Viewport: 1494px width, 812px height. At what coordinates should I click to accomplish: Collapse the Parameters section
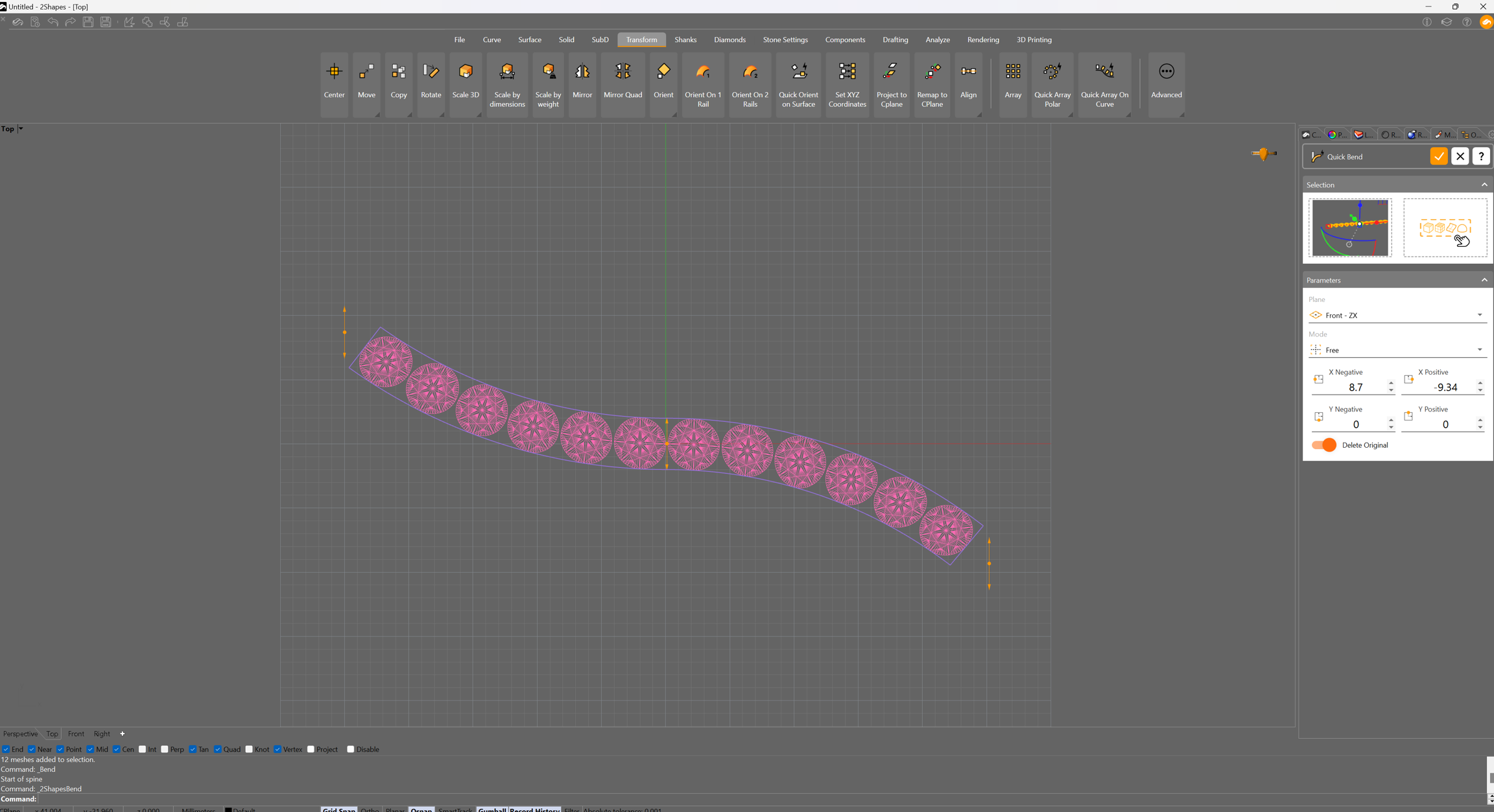1484,280
